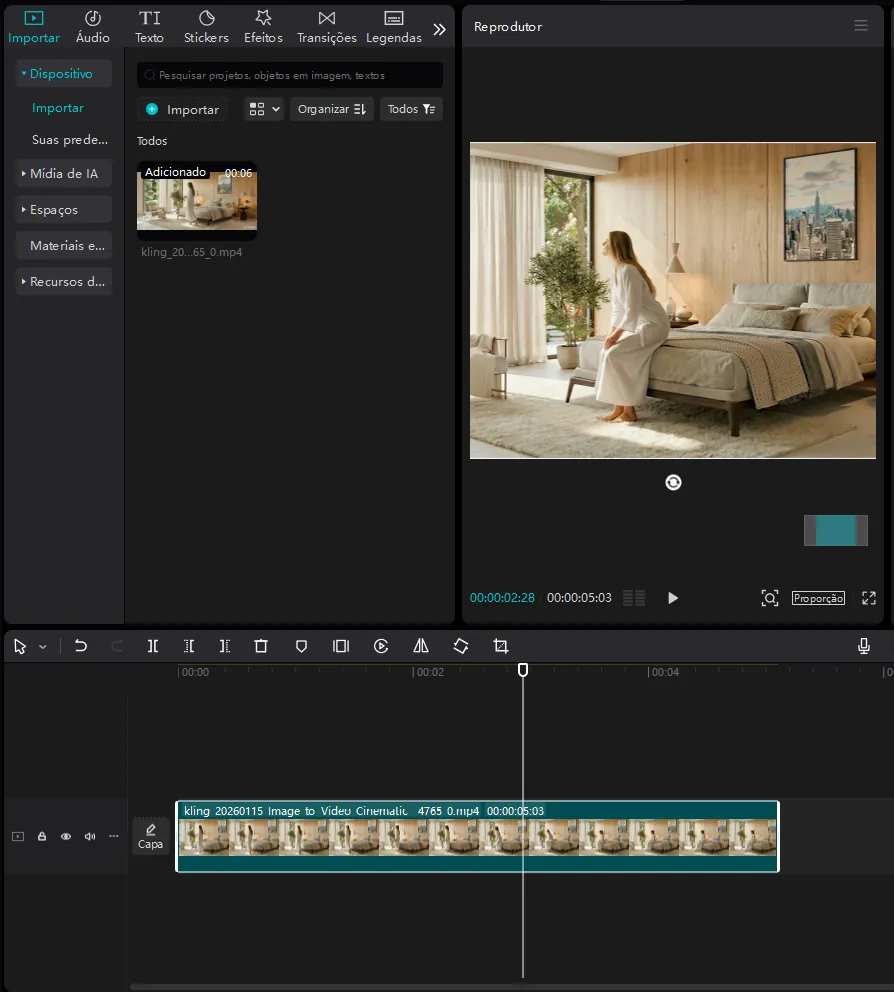Viewport: 894px width, 992px height.
Task: Click the split clip tool icon
Action: [153, 647]
